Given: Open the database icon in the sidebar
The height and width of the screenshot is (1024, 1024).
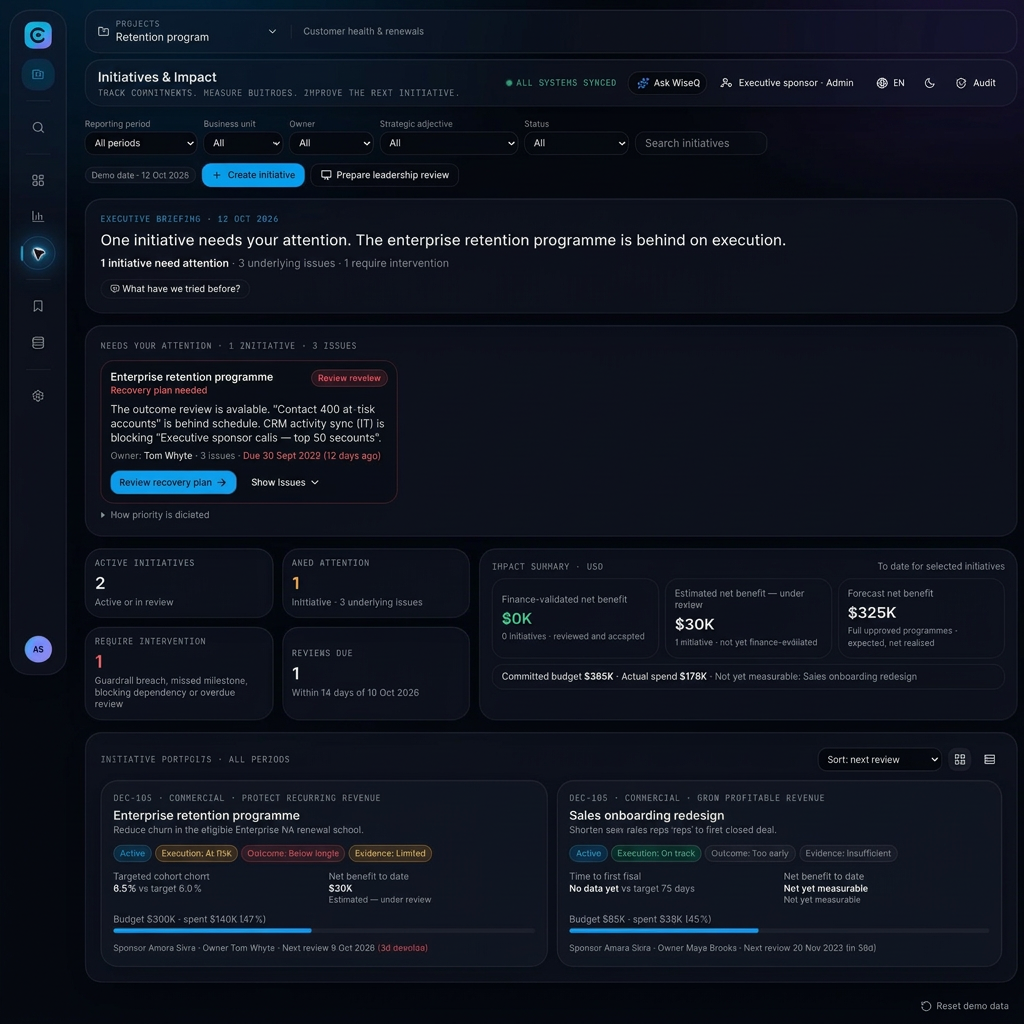Looking at the screenshot, I should pyautogui.click(x=38, y=343).
